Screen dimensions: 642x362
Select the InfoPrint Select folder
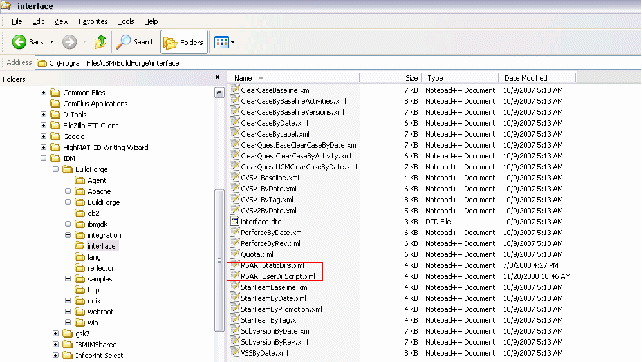pyautogui.click(x=93, y=355)
